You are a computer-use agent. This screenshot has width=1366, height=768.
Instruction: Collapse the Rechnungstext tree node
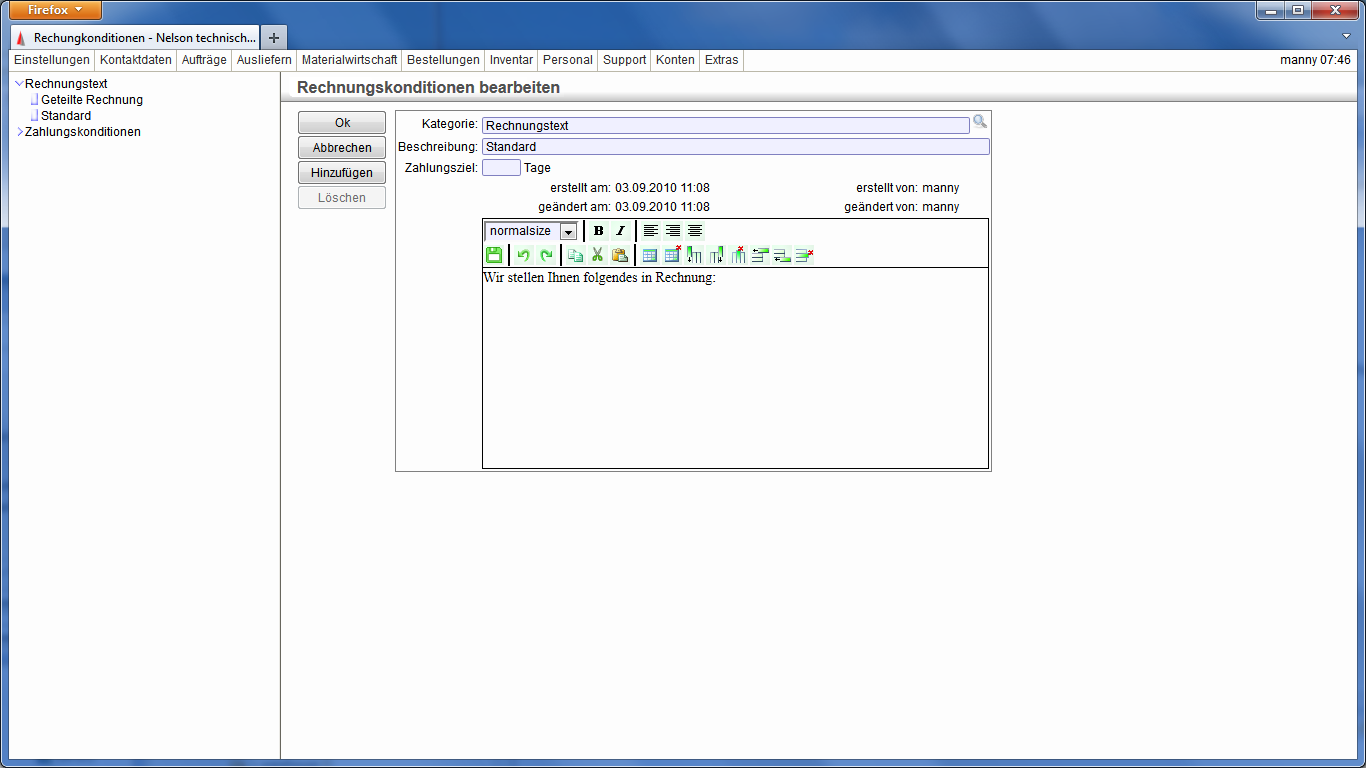click(x=19, y=84)
